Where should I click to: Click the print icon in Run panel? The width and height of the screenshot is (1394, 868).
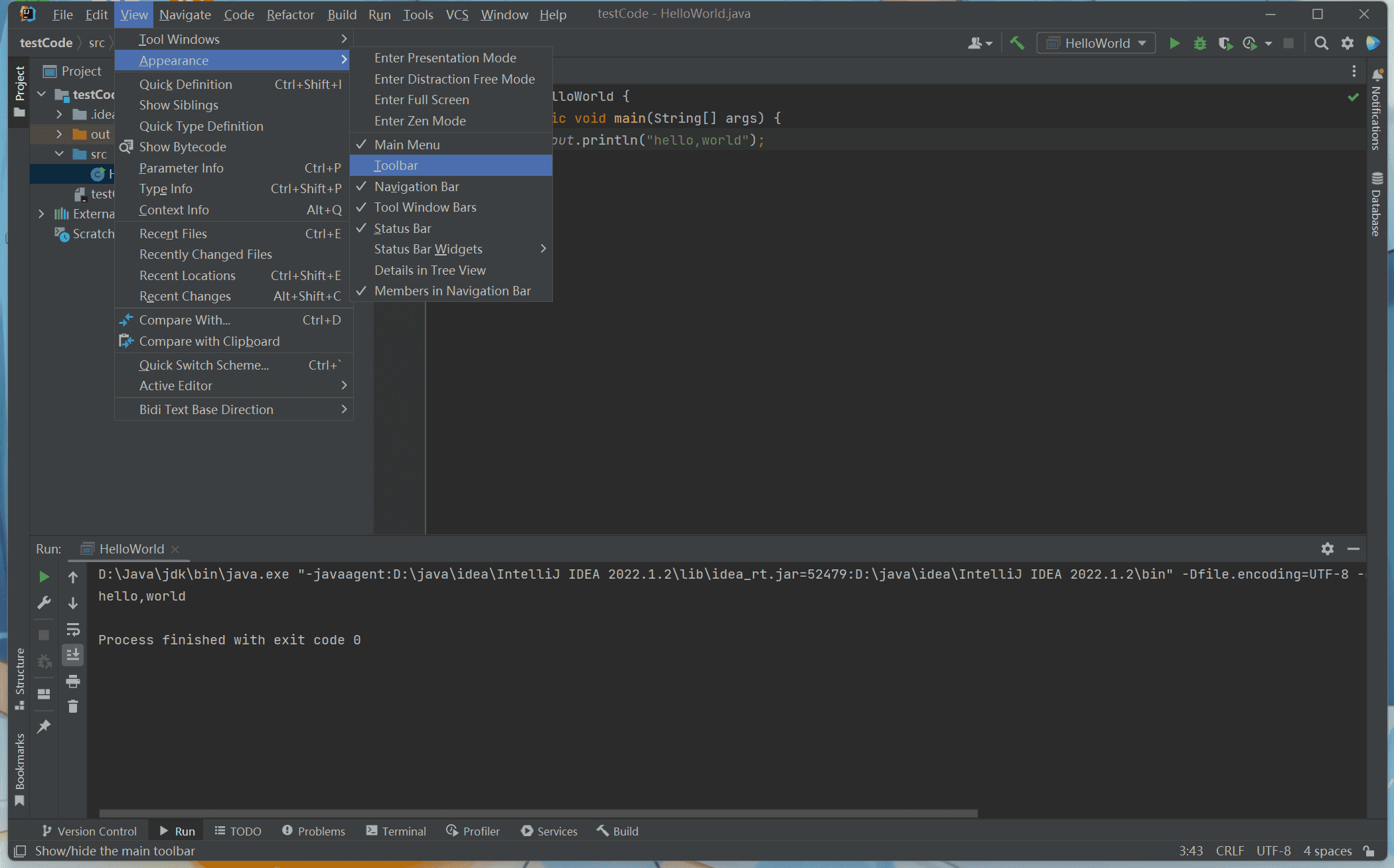[x=73, y=681]
